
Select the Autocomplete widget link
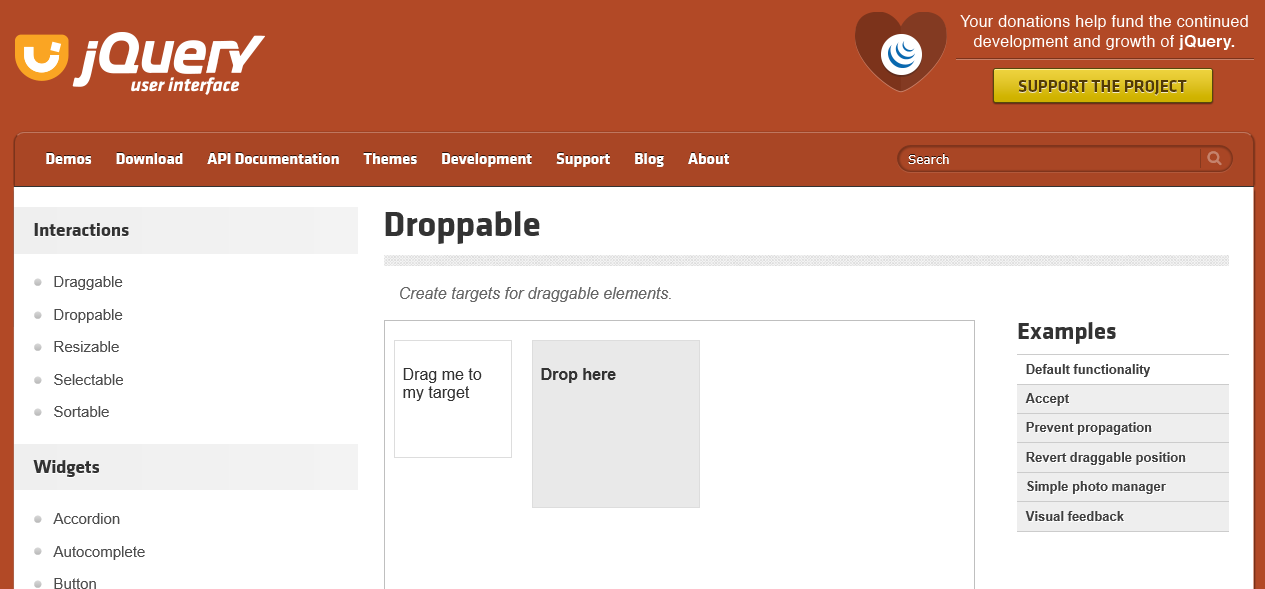pos(99,552)
